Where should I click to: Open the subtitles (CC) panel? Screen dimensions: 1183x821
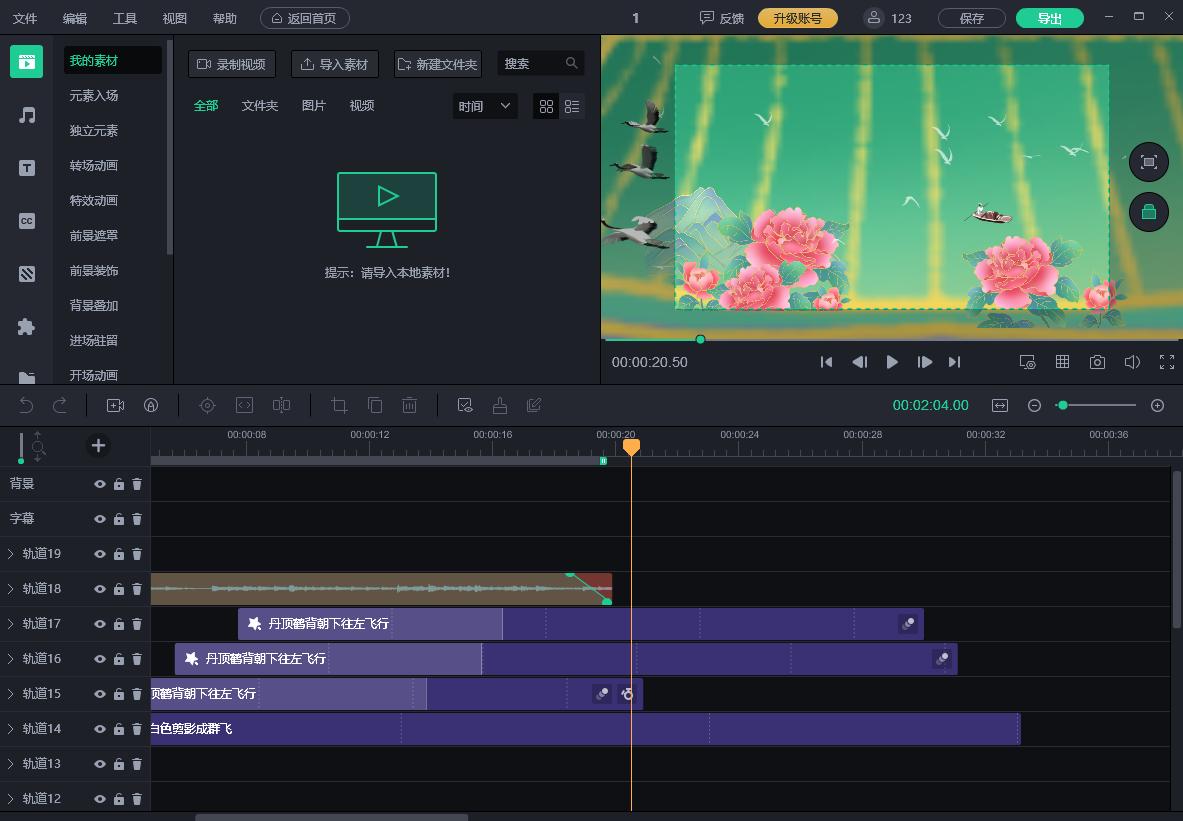[x=25, y=220]
